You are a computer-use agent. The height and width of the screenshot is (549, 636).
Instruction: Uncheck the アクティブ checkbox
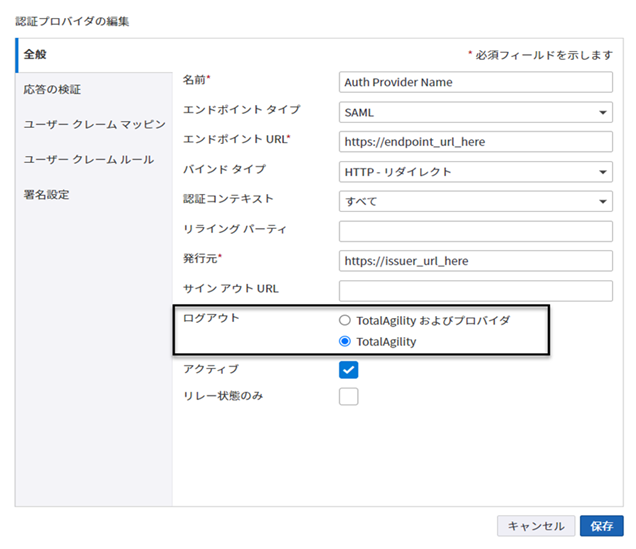point(348,370)
